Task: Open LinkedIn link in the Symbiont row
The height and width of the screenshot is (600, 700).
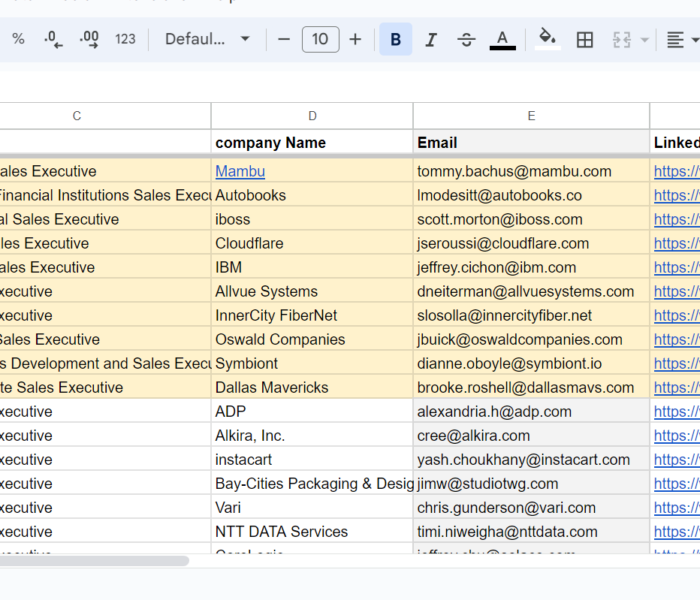Action: tap(677, 364)
